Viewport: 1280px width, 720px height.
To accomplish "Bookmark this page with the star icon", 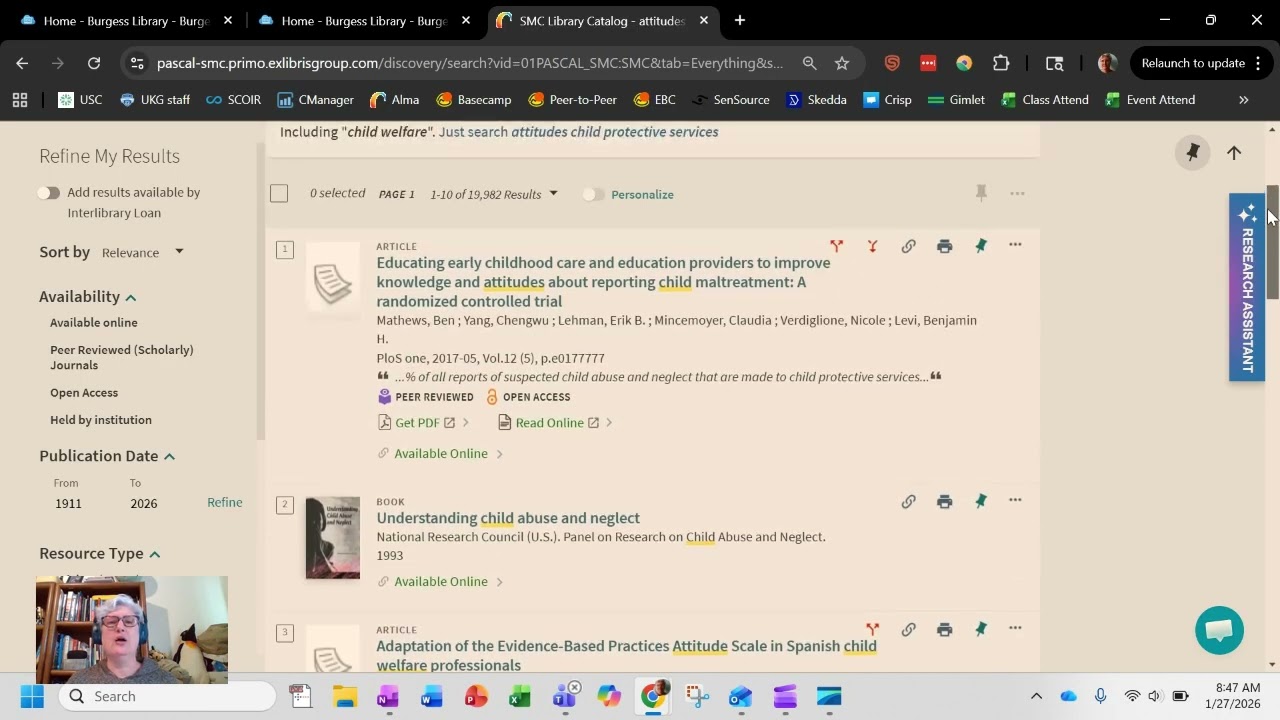I will [842, 63].
